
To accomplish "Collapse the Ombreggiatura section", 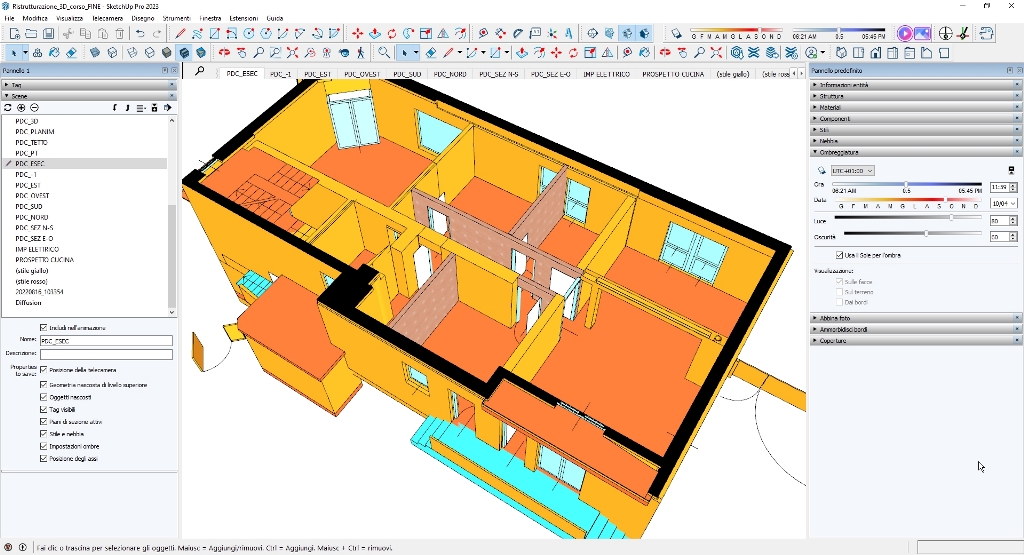I will click(x=916, y=152).
